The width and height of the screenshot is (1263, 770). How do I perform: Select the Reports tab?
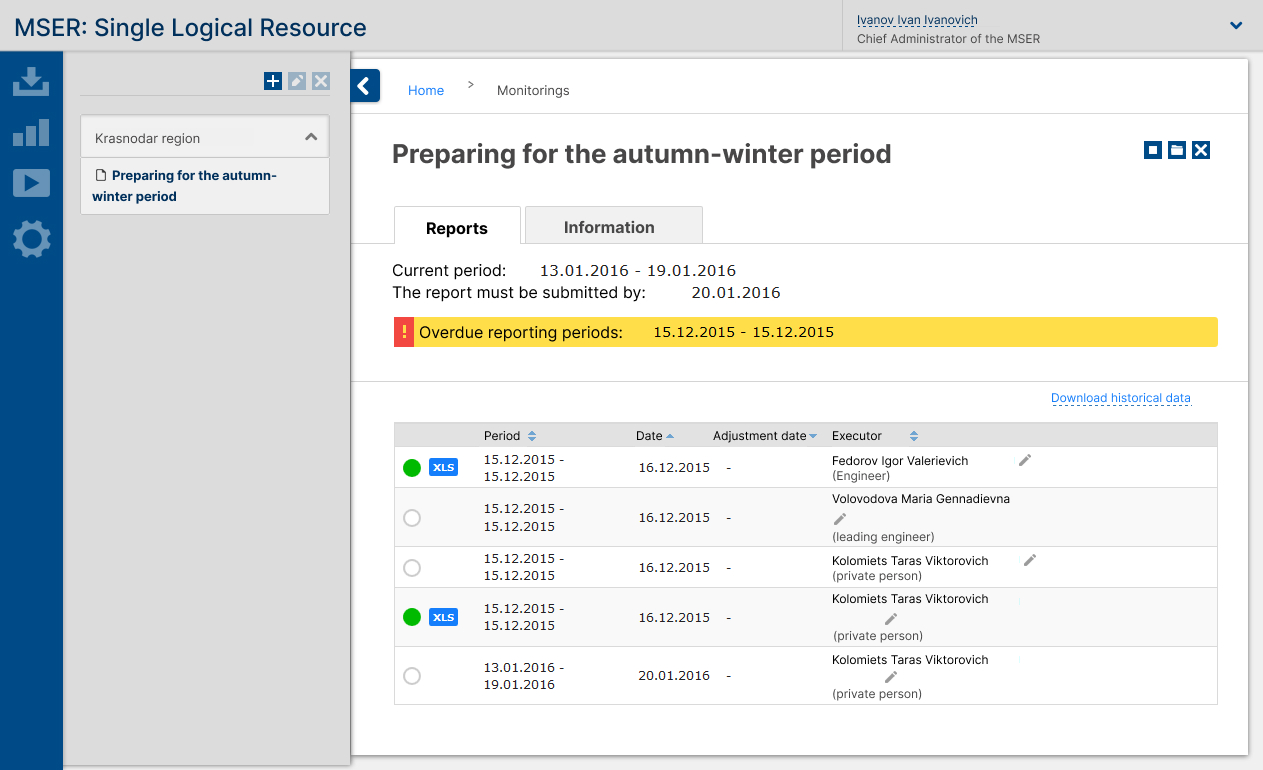(x=457, y=228)
